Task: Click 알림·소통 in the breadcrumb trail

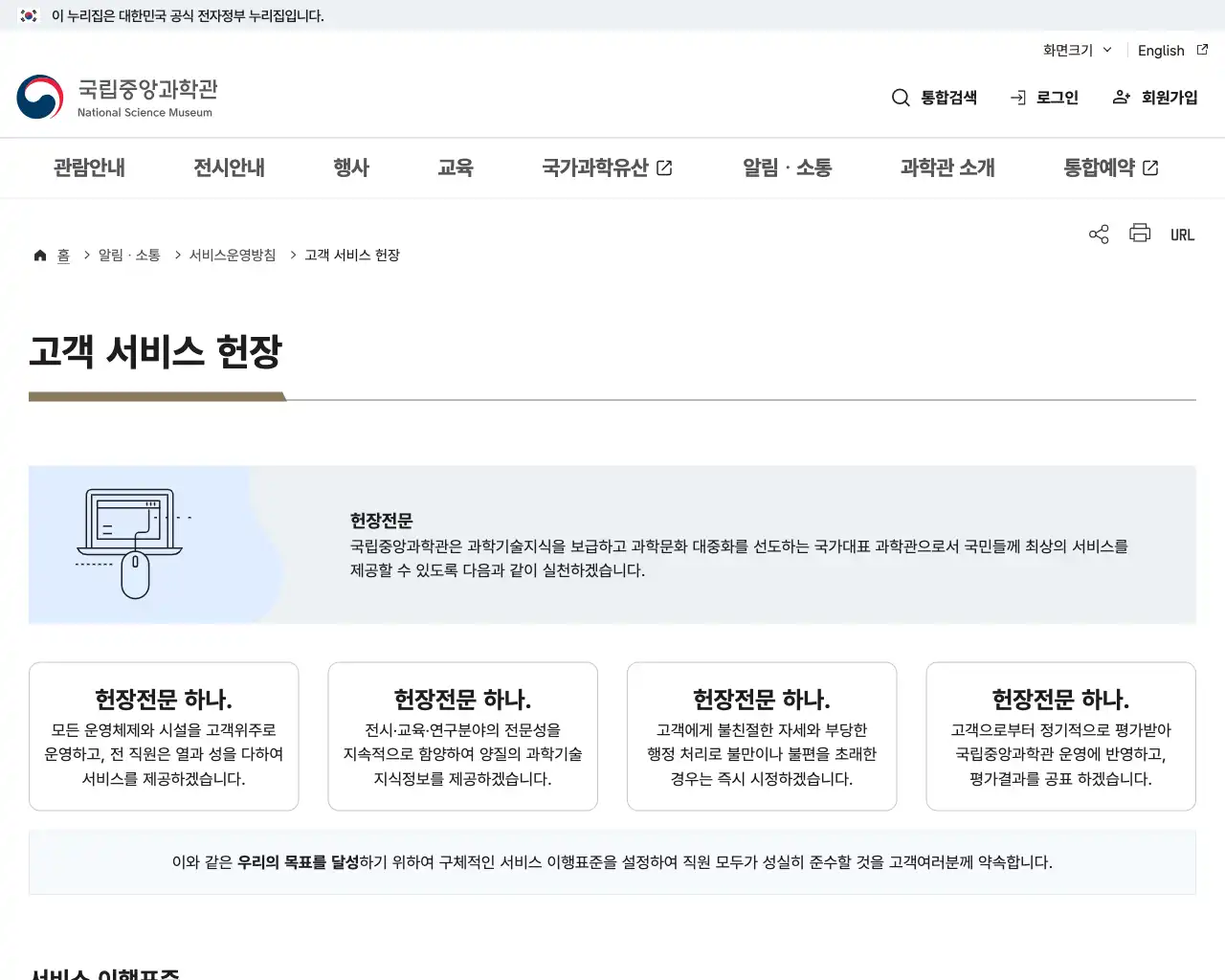Action: (x=130, y=254)
